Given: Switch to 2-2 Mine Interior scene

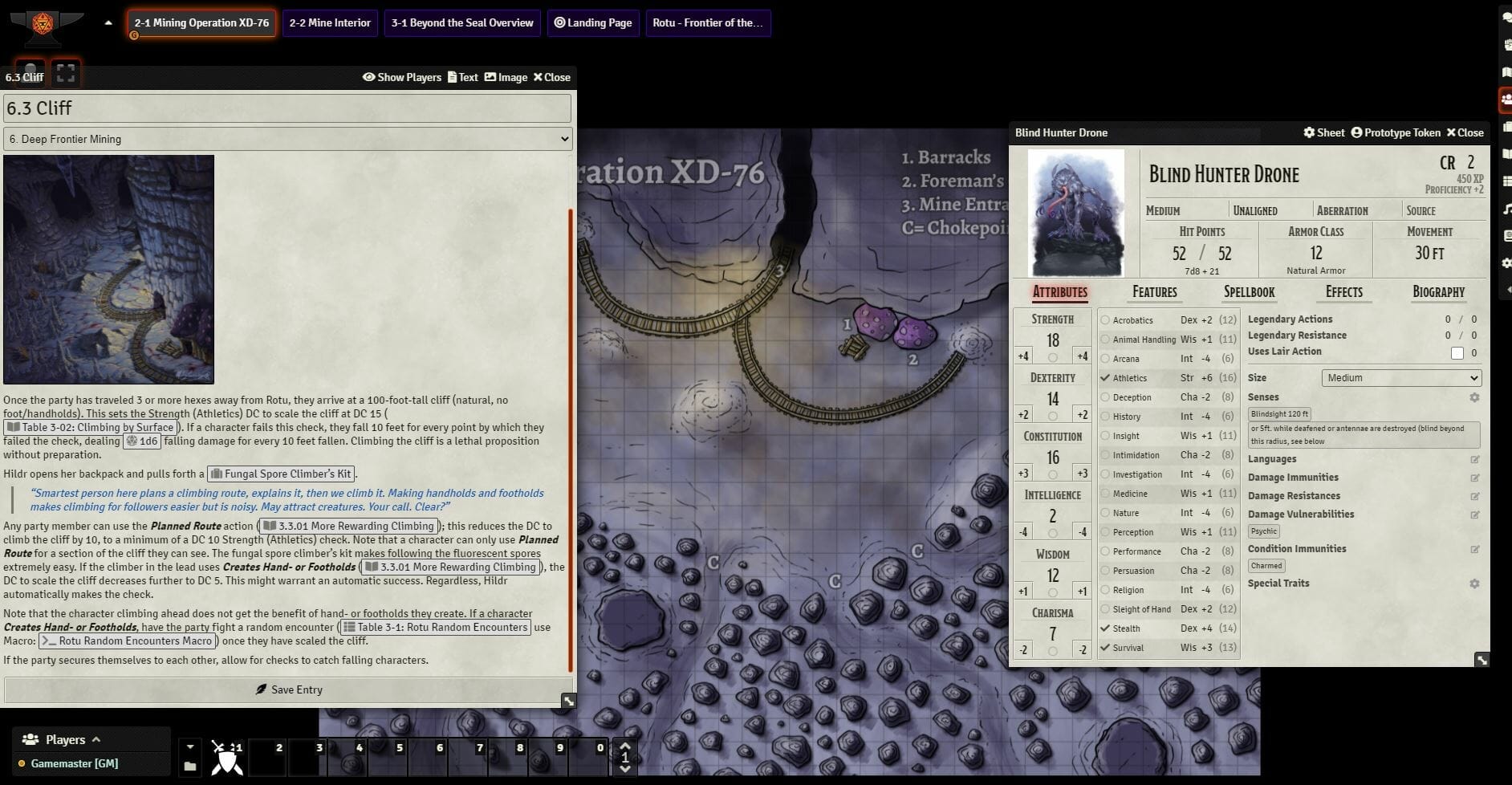Looking at the screenshot, I should pyautogui.click(x=330, y=23).
